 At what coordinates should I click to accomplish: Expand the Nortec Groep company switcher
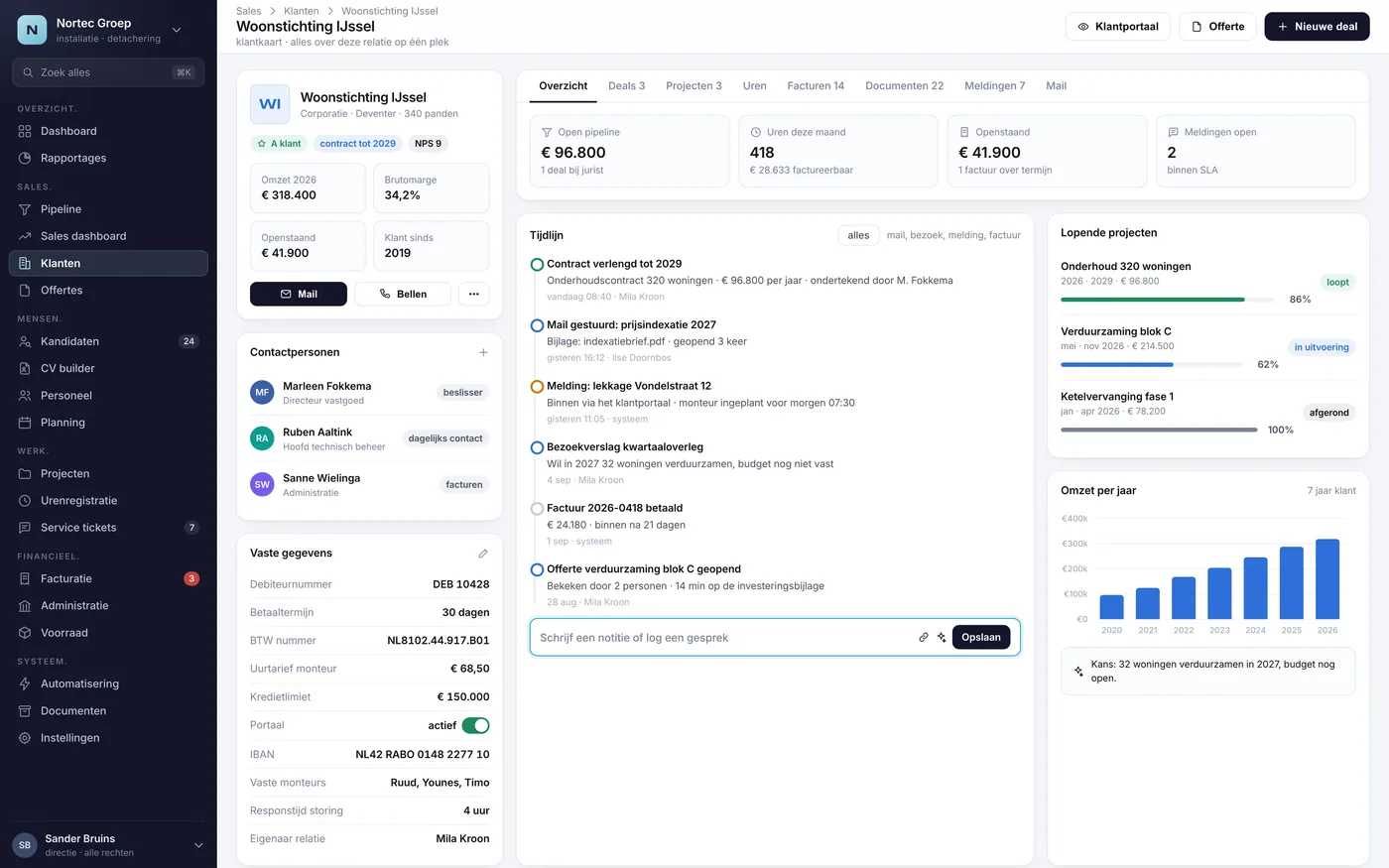tap(177, 30)
